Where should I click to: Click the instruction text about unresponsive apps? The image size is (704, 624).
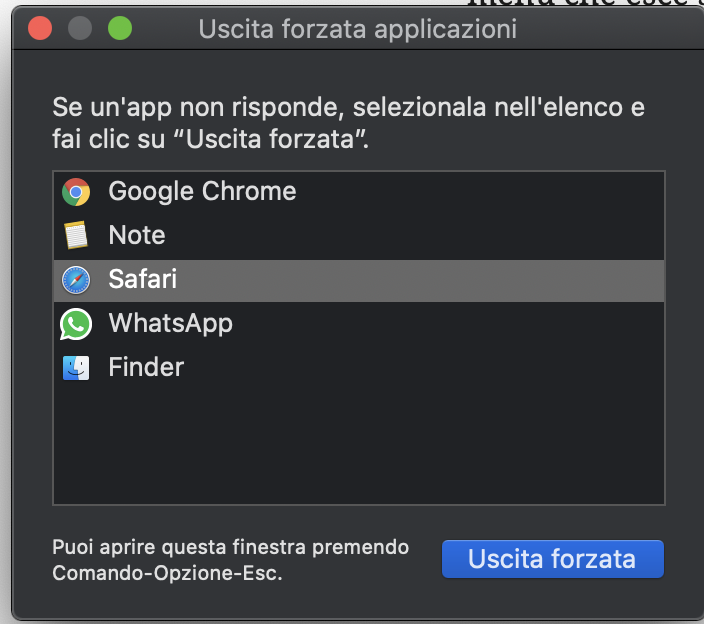coord(348,123)
